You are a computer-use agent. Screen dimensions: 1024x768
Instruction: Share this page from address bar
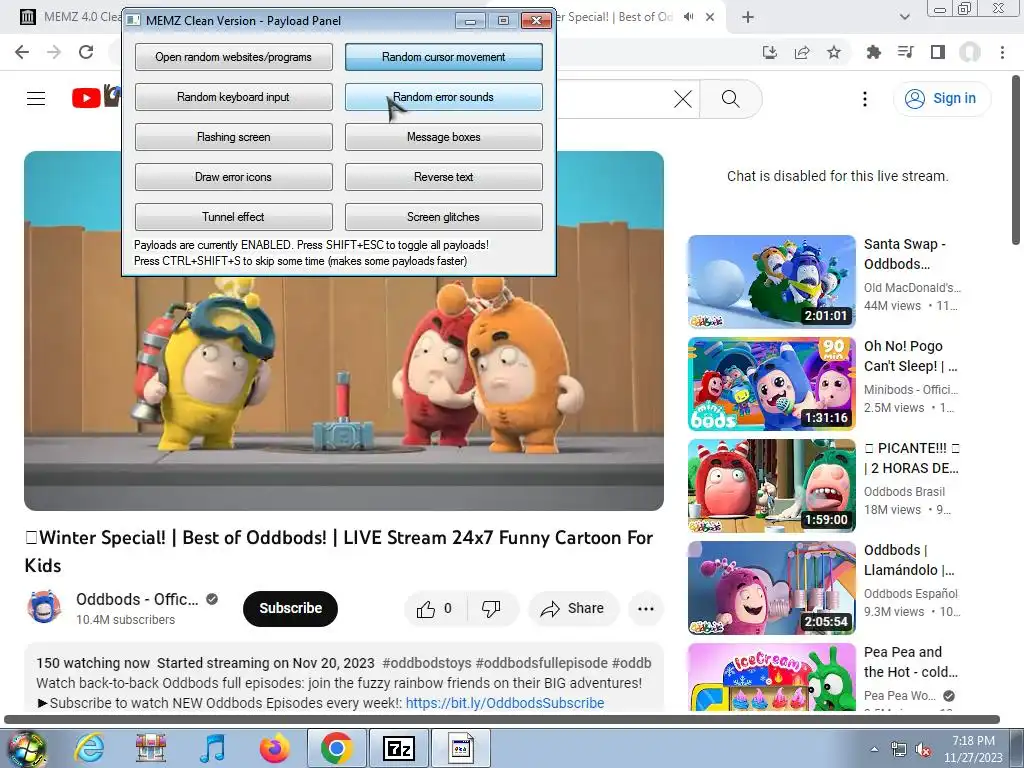[802, 52]
